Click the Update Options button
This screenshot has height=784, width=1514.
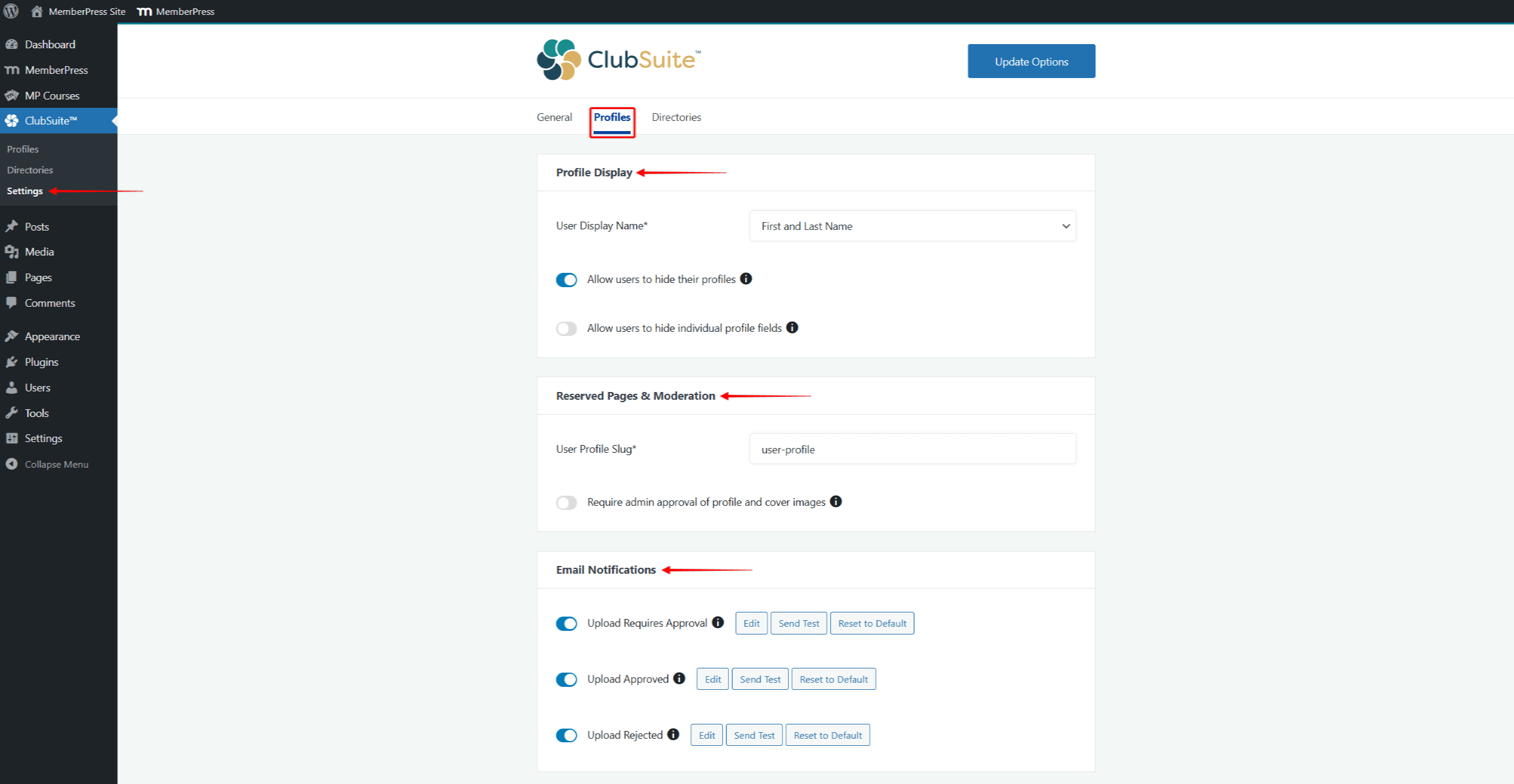(x=1031, y=61)
